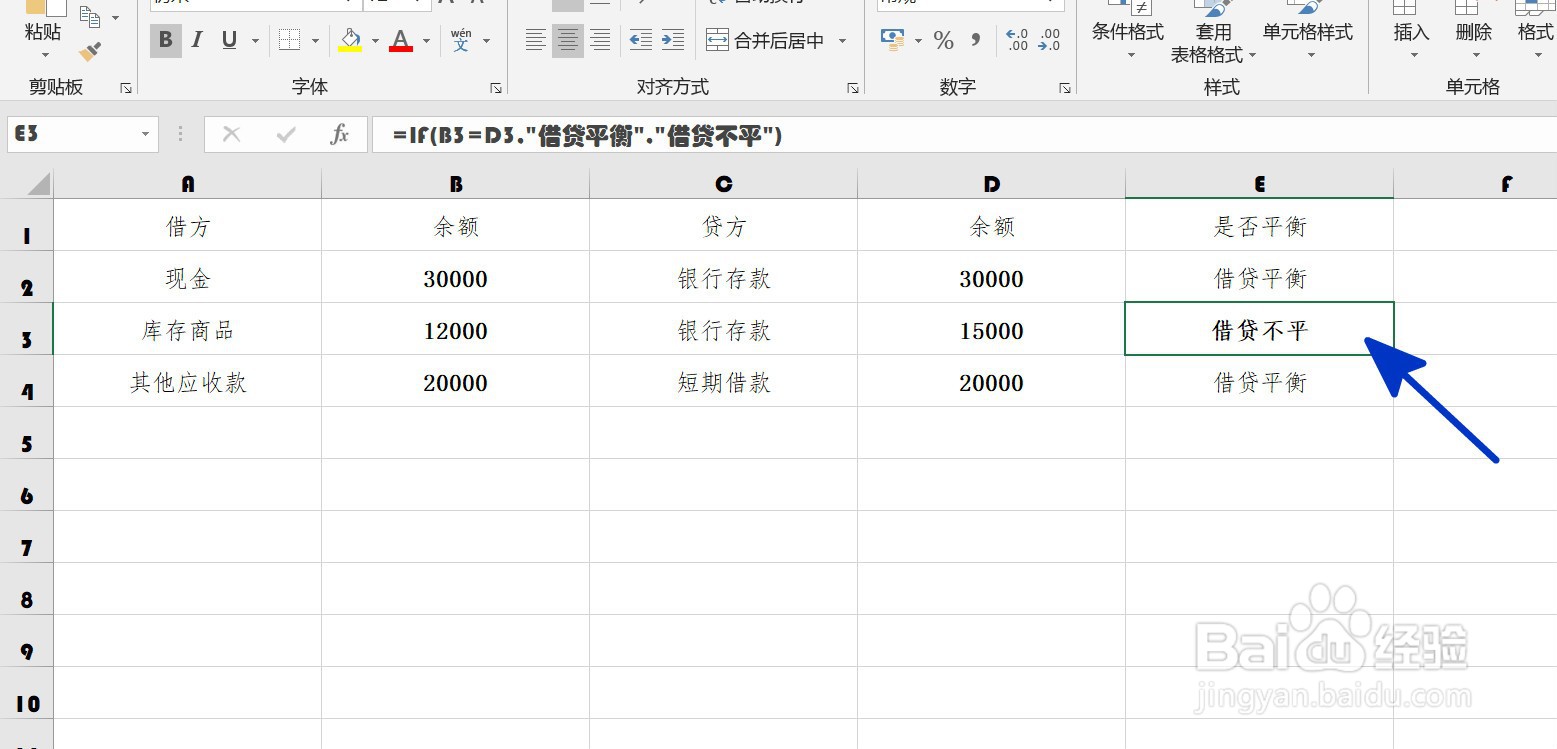
Task: Select cell E3 showing 借贷不平
Action: pos(1260,330)
